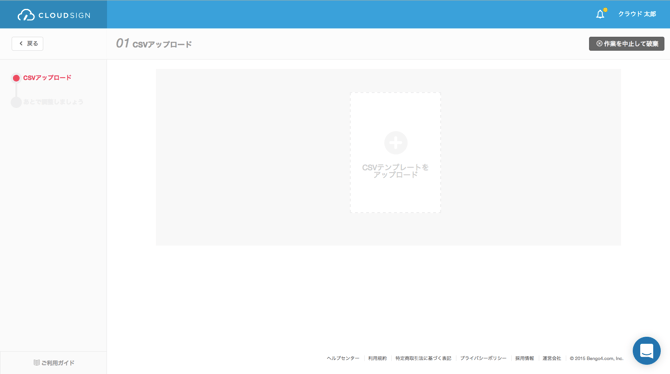
Task: Open the notification bell
Action: pyautogui.click(x=600, y=14)
